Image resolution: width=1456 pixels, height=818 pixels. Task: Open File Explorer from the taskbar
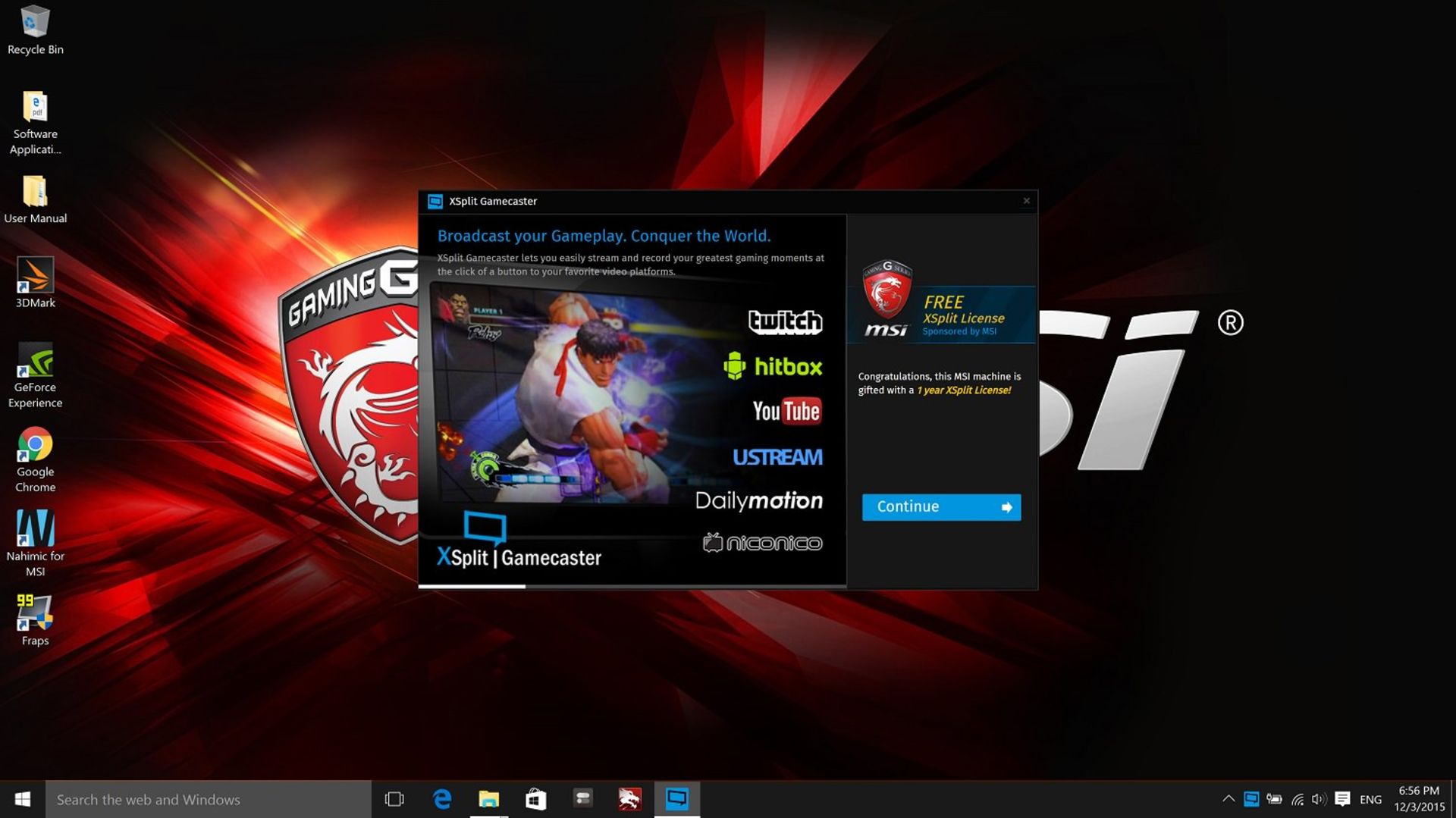[489, 799]
